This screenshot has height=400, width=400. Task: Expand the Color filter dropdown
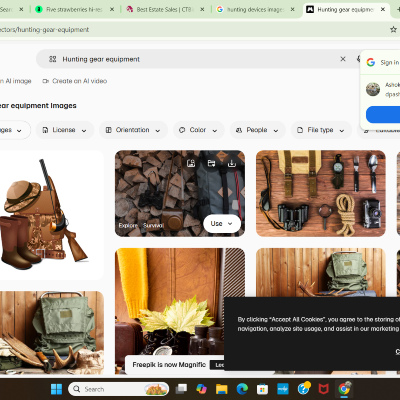(199, 130)
